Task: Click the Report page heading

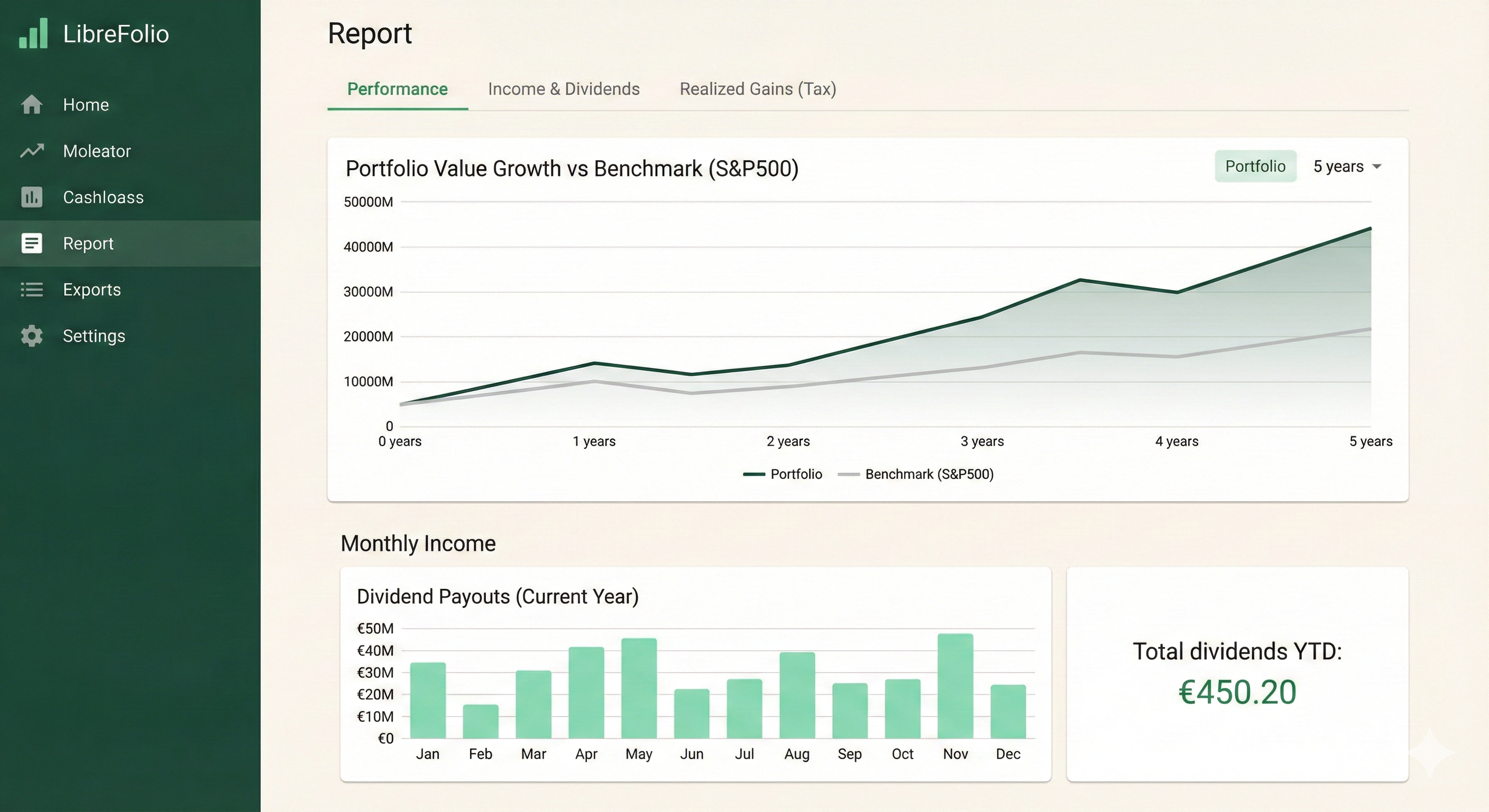Action: [370, 33]
